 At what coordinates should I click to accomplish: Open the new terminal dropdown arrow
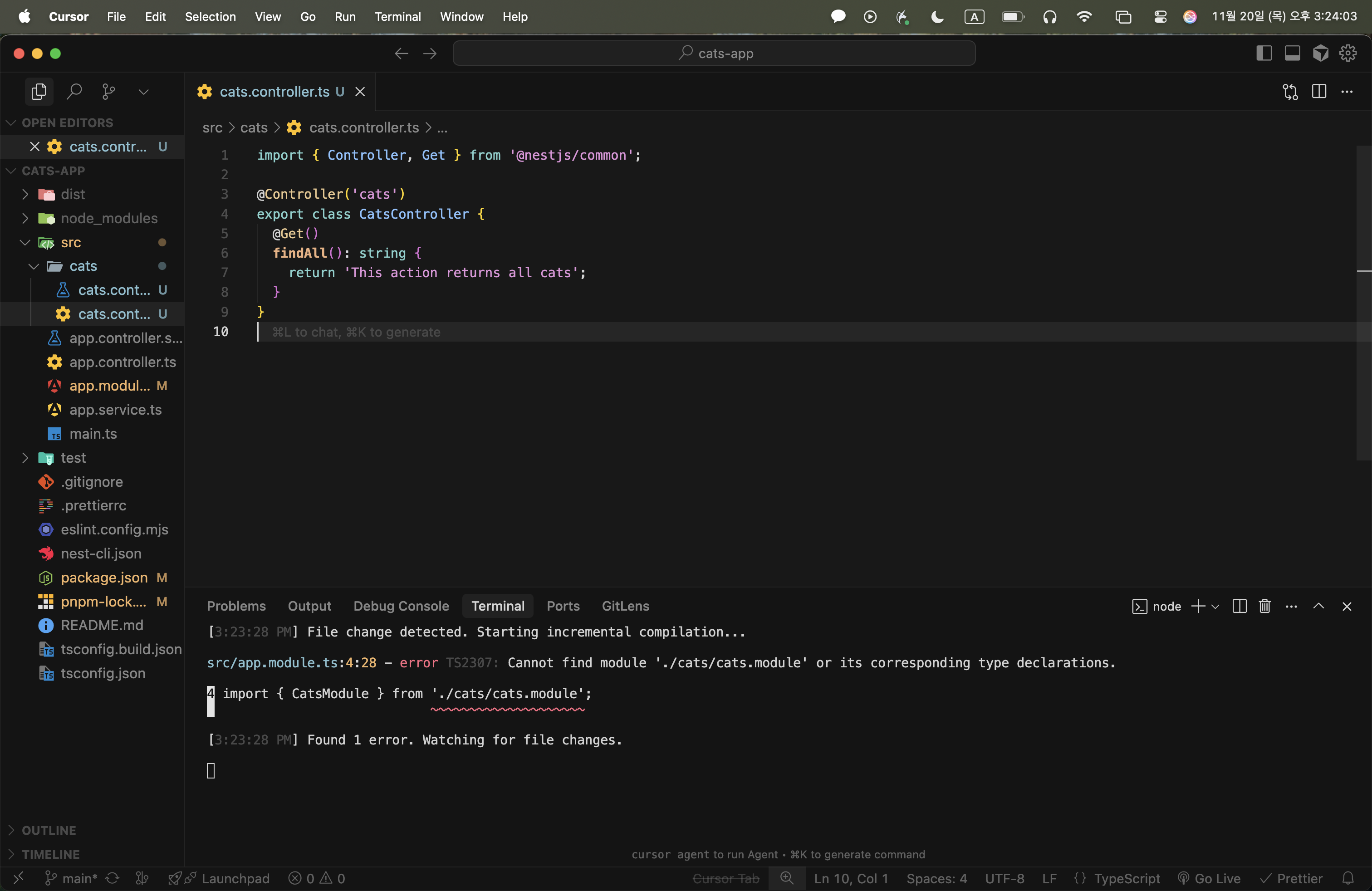click(x=1215, y=606)
